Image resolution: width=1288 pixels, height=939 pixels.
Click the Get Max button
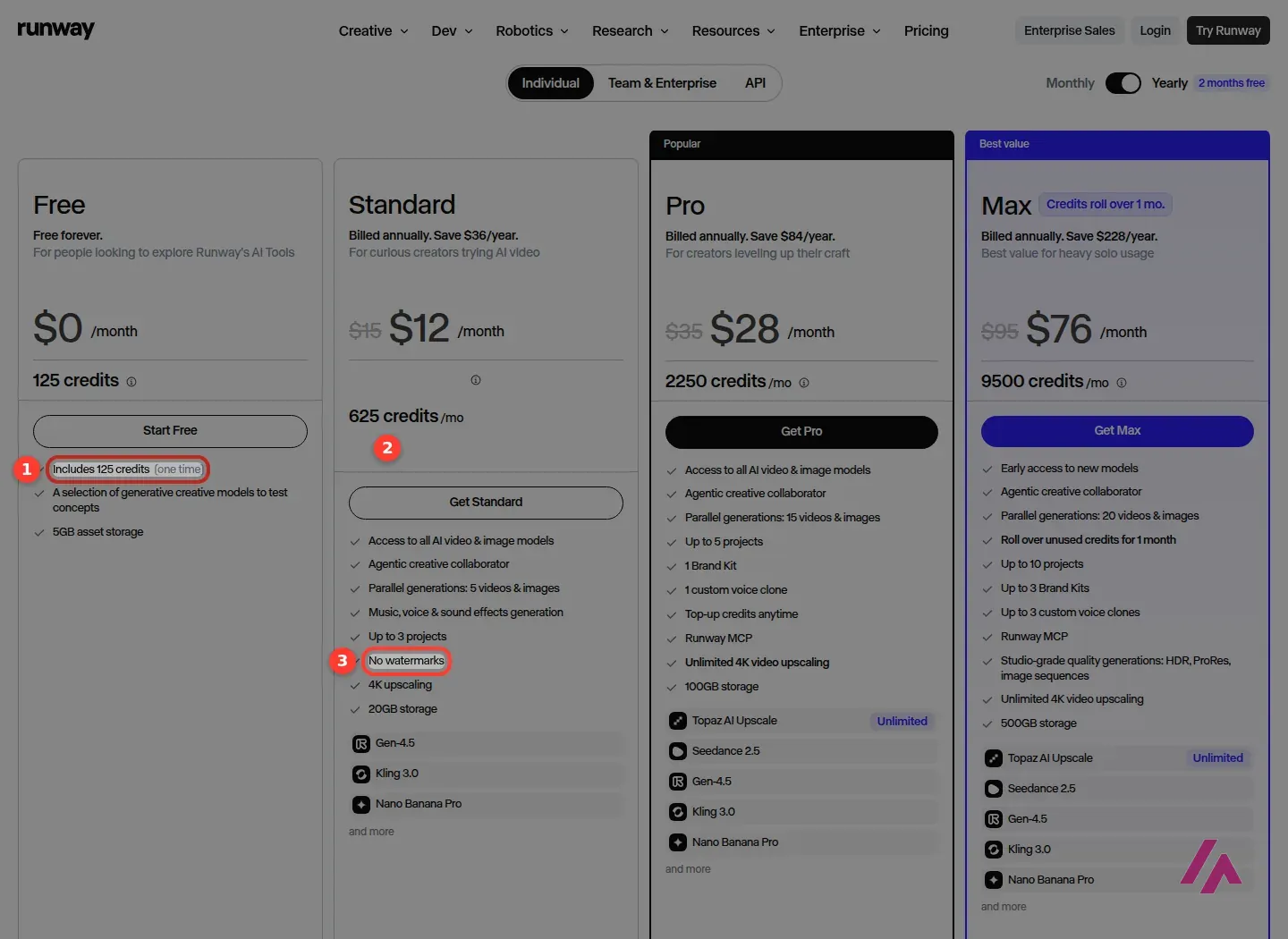click(1117, 431)
